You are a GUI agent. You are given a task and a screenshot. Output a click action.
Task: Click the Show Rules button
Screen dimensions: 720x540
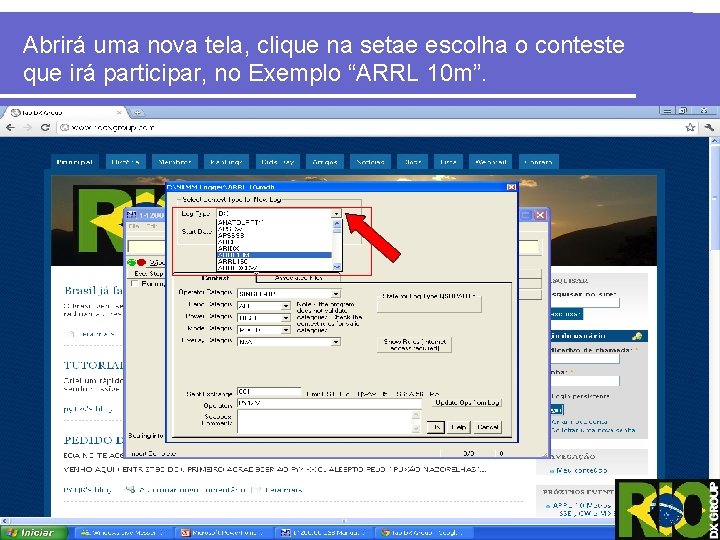414,345
